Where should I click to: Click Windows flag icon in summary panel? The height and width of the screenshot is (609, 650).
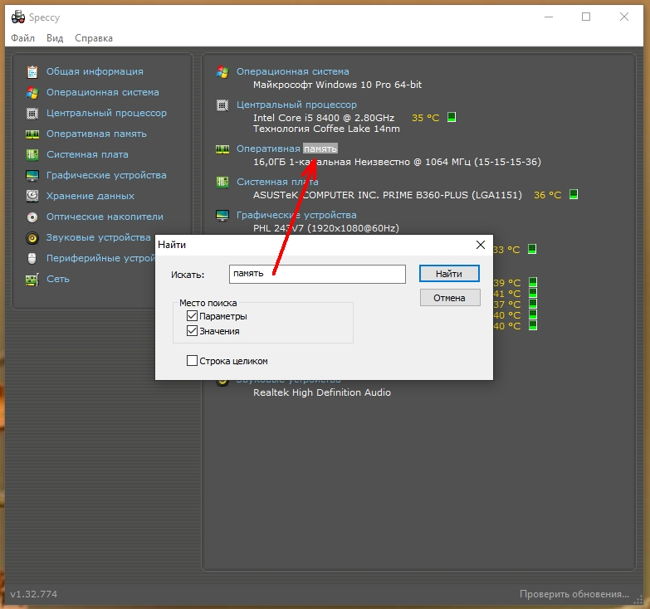223,72
